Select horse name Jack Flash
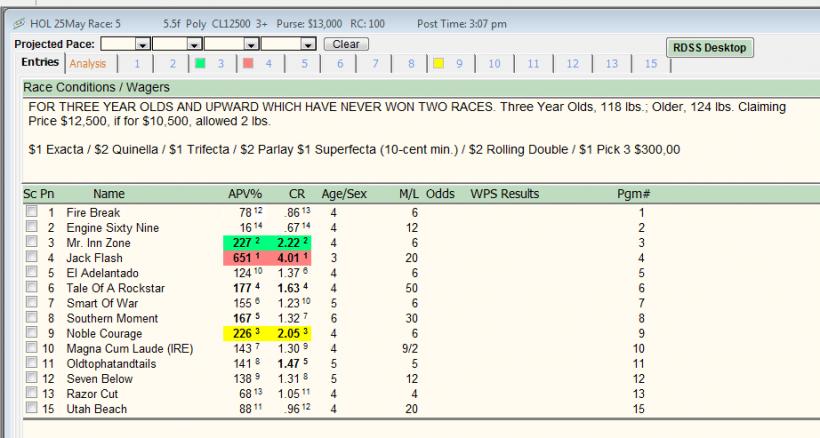The image size is (820, 438). coord(94,258)
